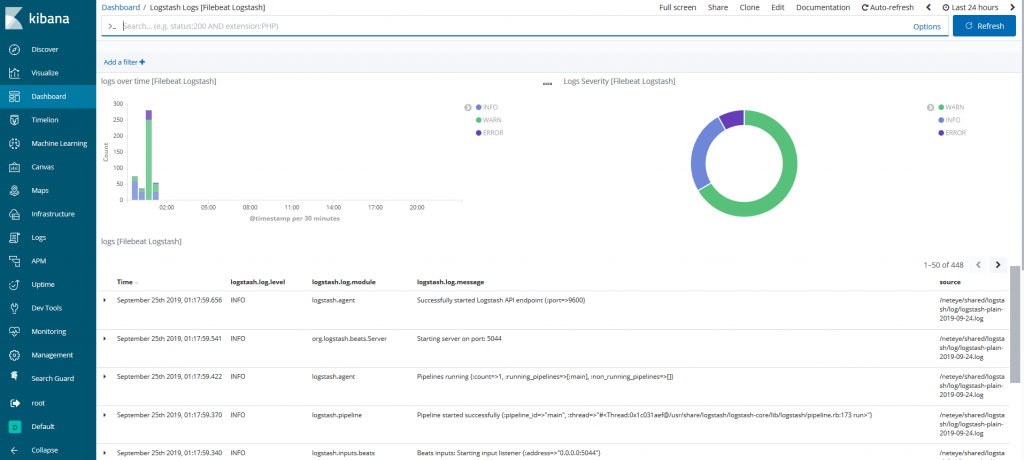Open the Search Guard icon
Image resolution: width=1024 pixels, height=460 pixels.
pos(14,378)
